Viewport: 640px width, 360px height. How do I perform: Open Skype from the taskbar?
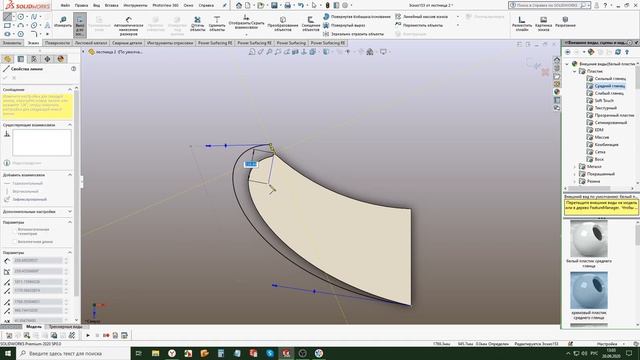(x=270, y=353)
